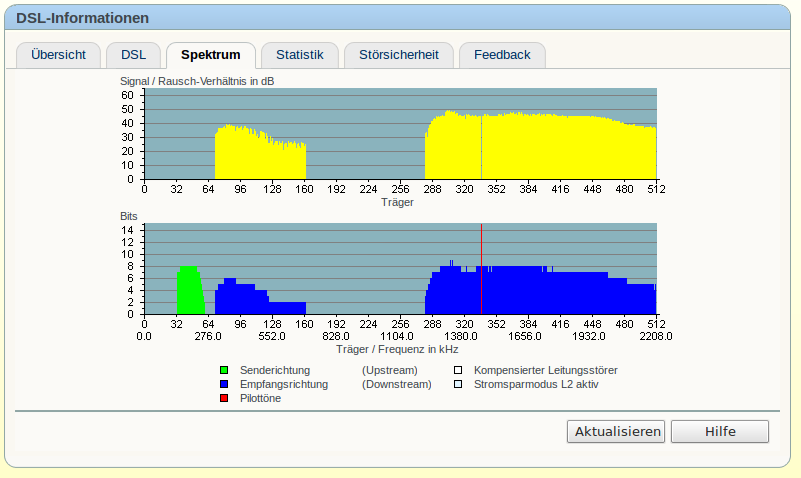Click the 2208.0 frequency axis value

656,337
